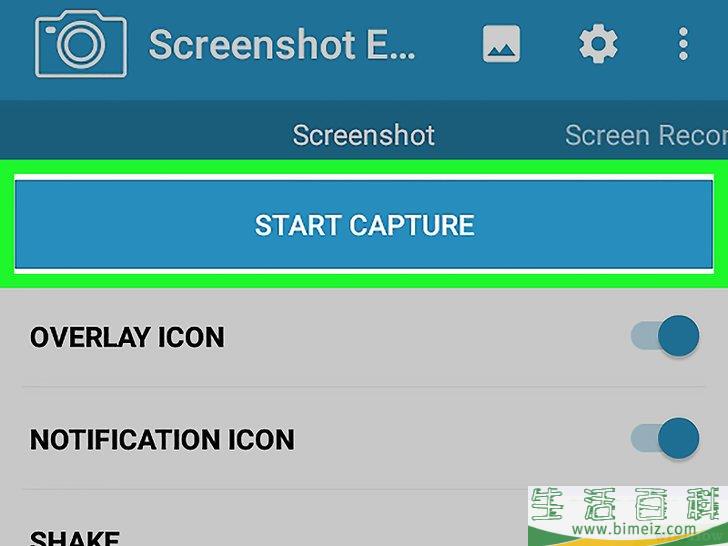This screenshot has height=546, width=728.
Task: Tap the camera logo icon in the header
Action: click(x=81, y=44)
